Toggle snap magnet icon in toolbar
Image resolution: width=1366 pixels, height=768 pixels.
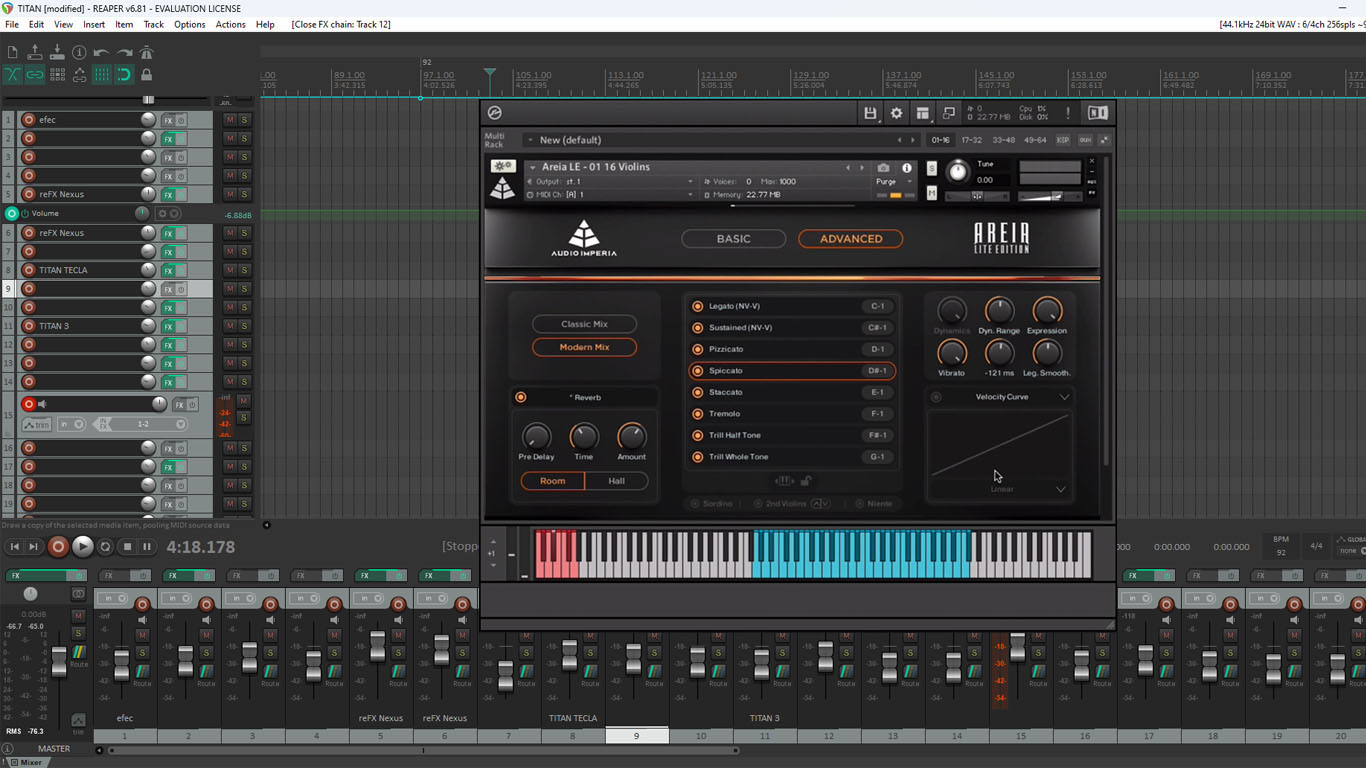(x=124, y=74)
